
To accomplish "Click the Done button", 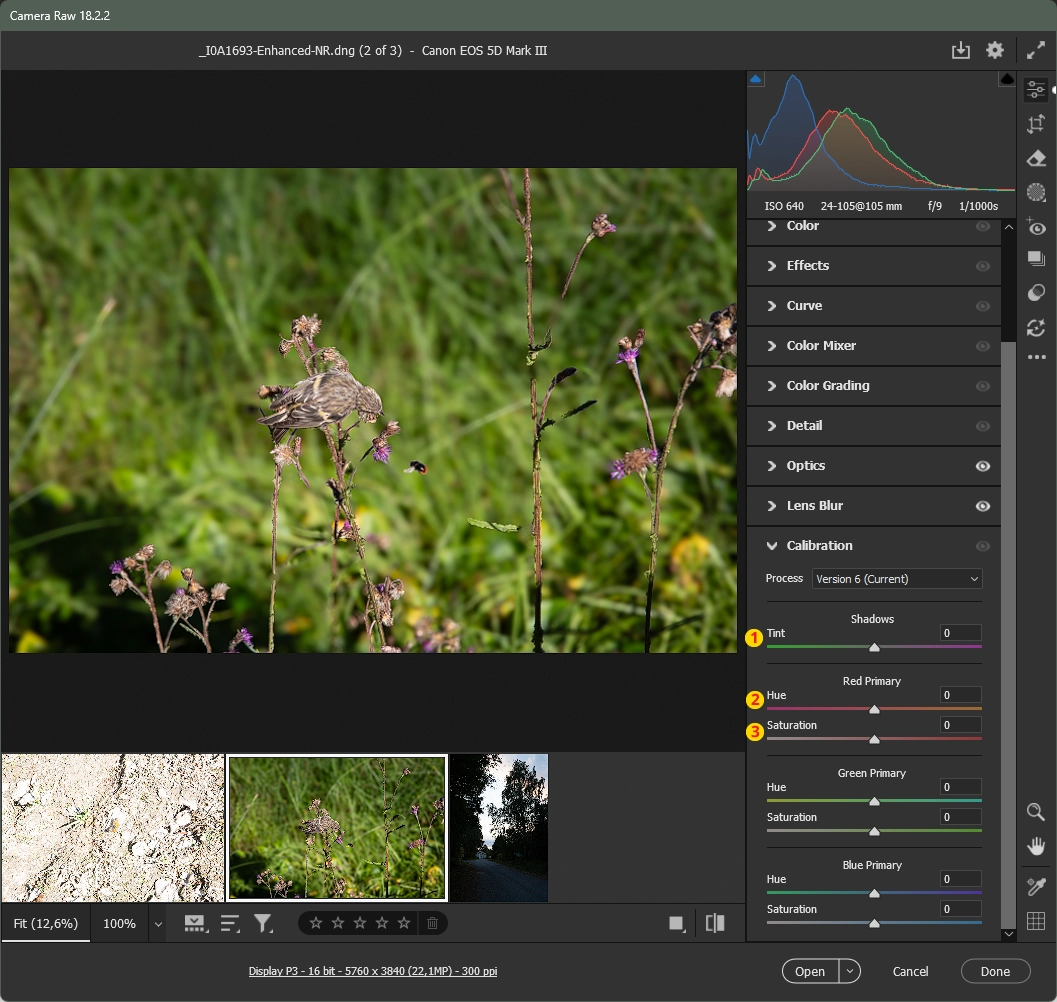I will 995,971.
